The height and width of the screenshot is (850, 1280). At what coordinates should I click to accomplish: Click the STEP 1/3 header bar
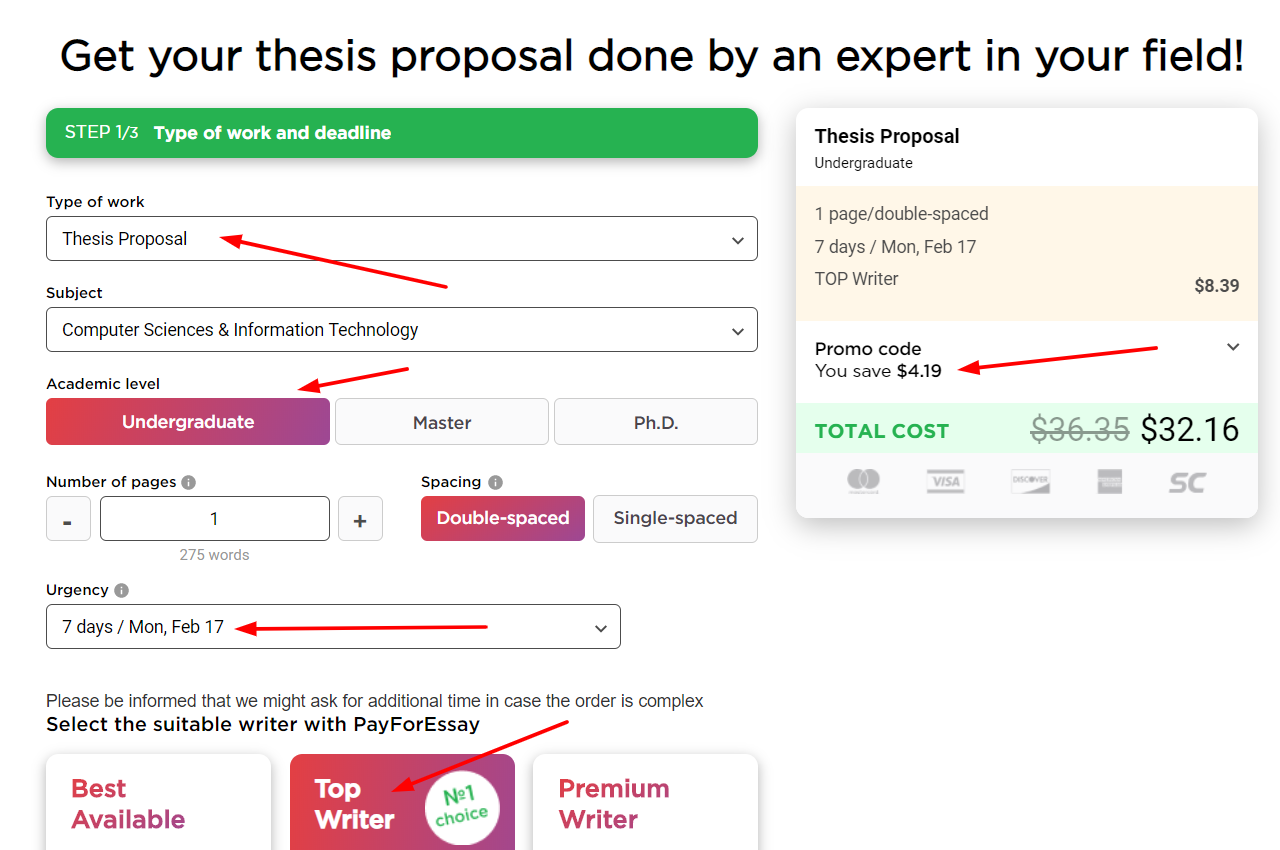[401, 132]
